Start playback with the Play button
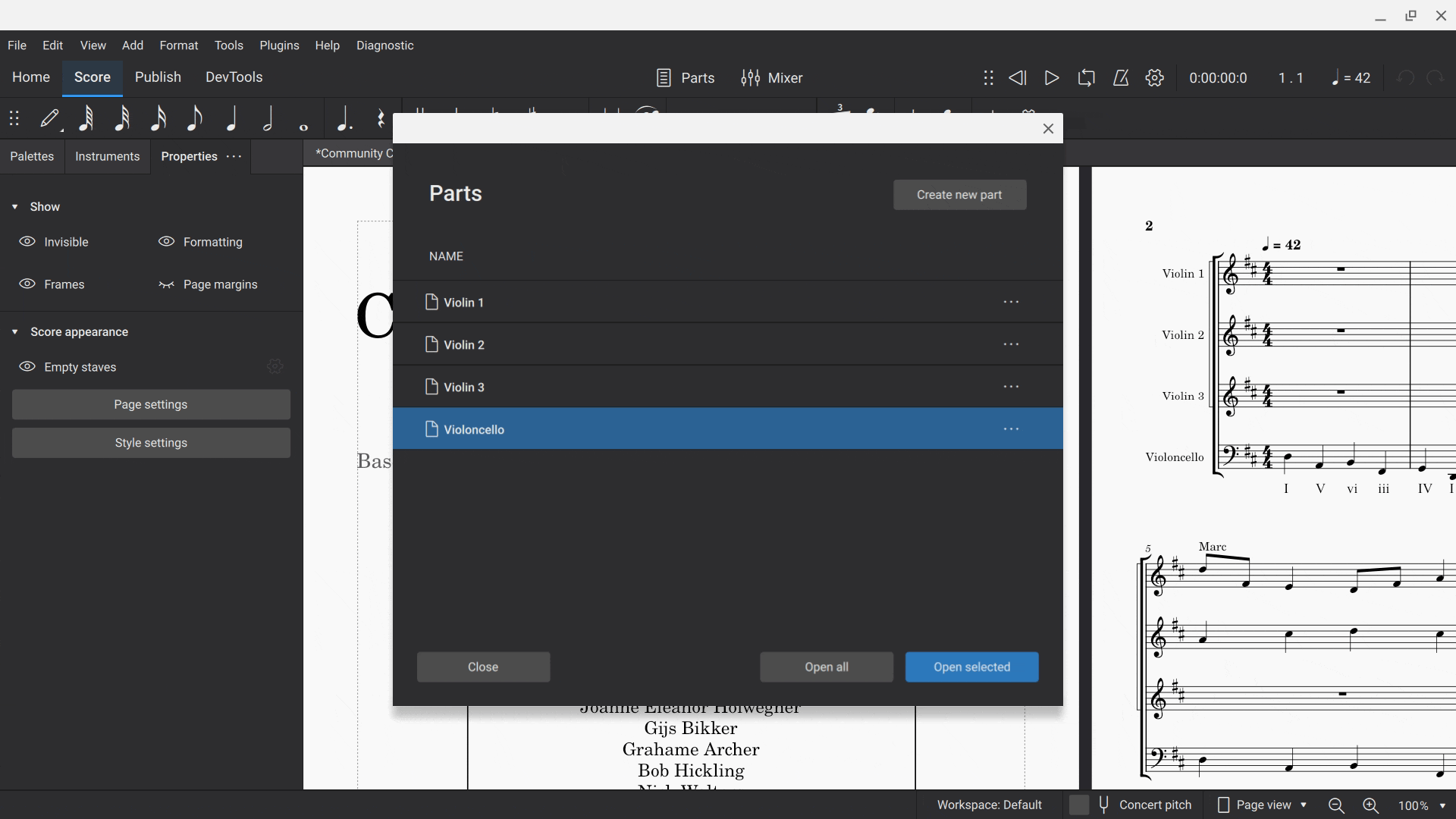 (1051, 77)
